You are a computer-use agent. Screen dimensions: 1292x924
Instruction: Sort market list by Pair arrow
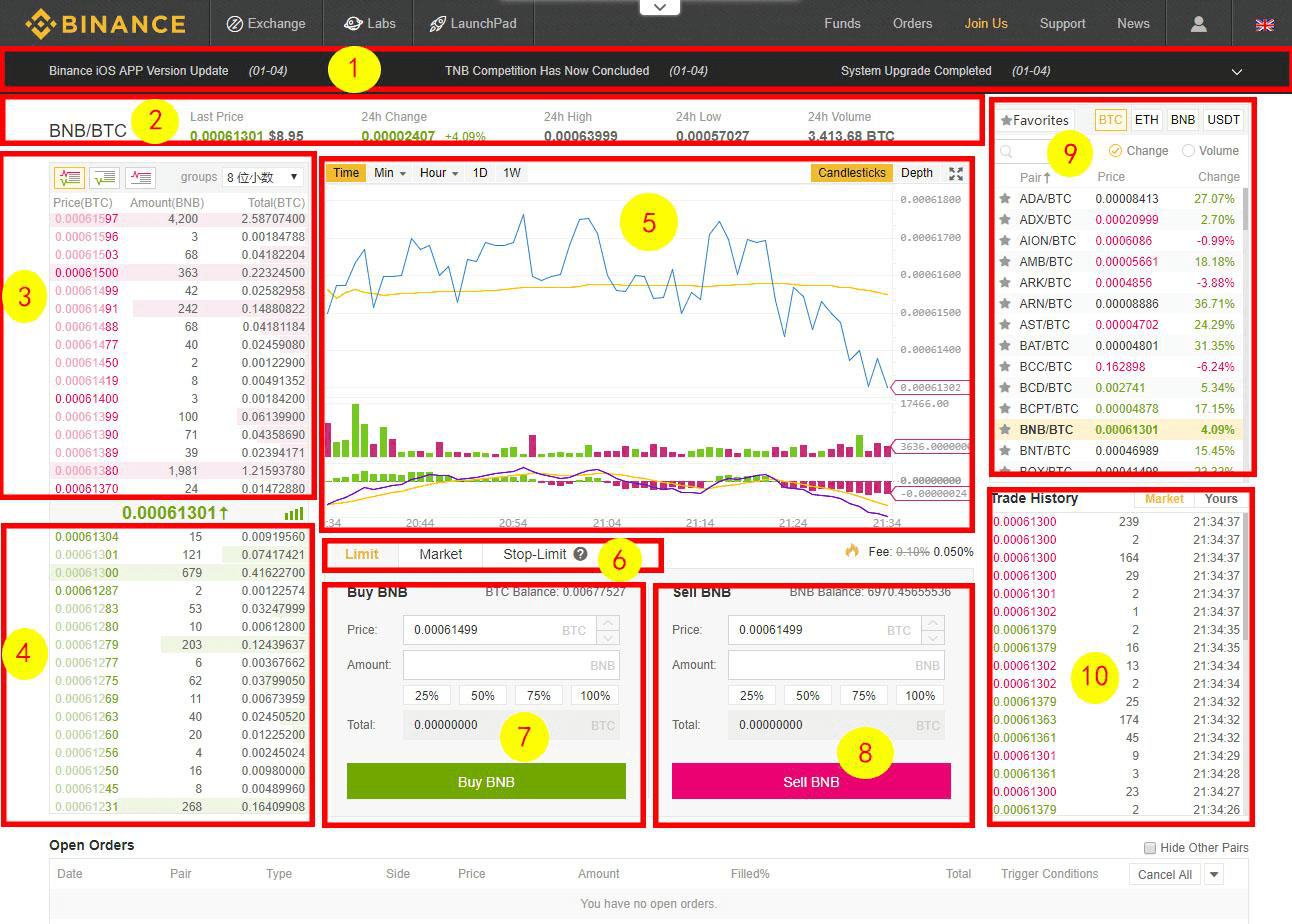click(1047, 177)
